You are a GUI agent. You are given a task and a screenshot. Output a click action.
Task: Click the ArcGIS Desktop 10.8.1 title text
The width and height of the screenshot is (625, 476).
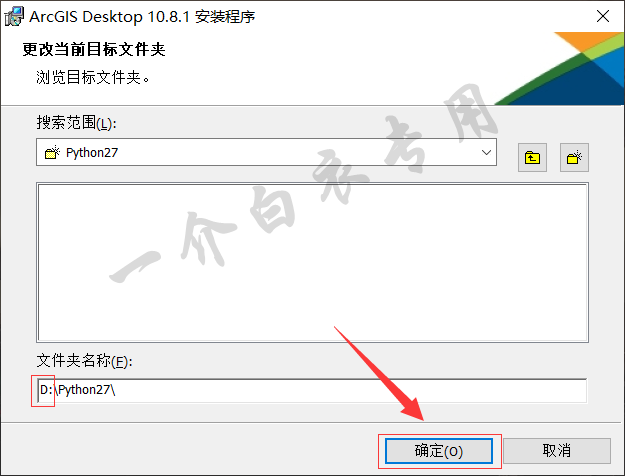pyautogui.click(x=142, y=17)
